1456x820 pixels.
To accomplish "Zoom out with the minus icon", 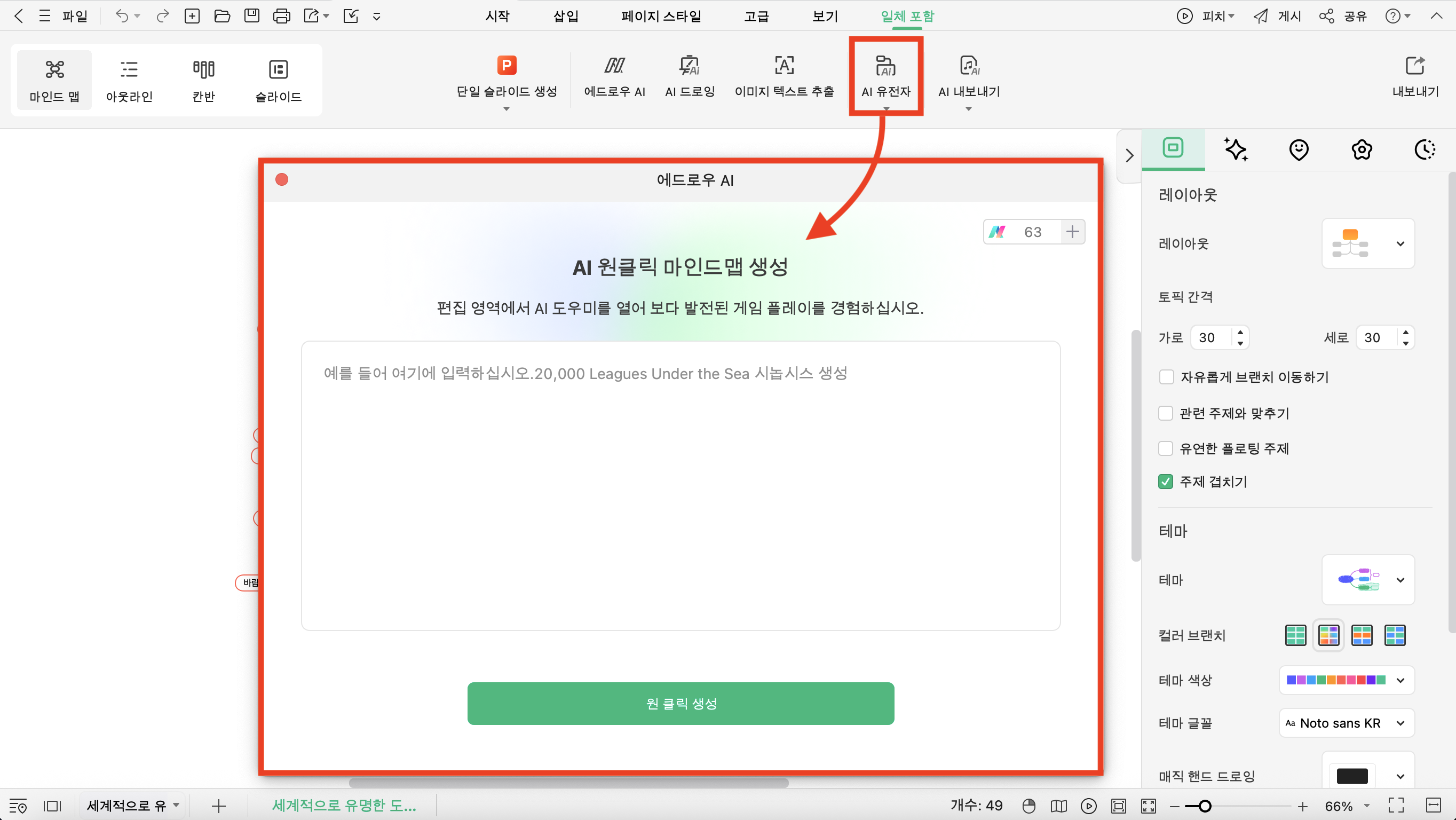I will [x=1174, y=806].
